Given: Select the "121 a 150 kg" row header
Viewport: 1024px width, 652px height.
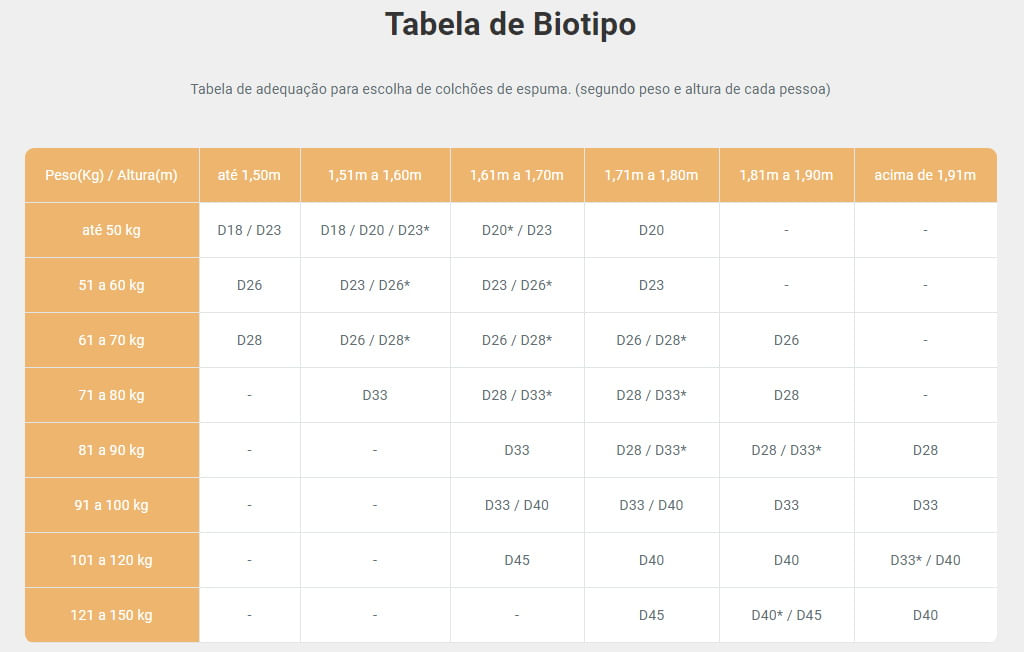Looking at the screenshot, I should [111, 615].
